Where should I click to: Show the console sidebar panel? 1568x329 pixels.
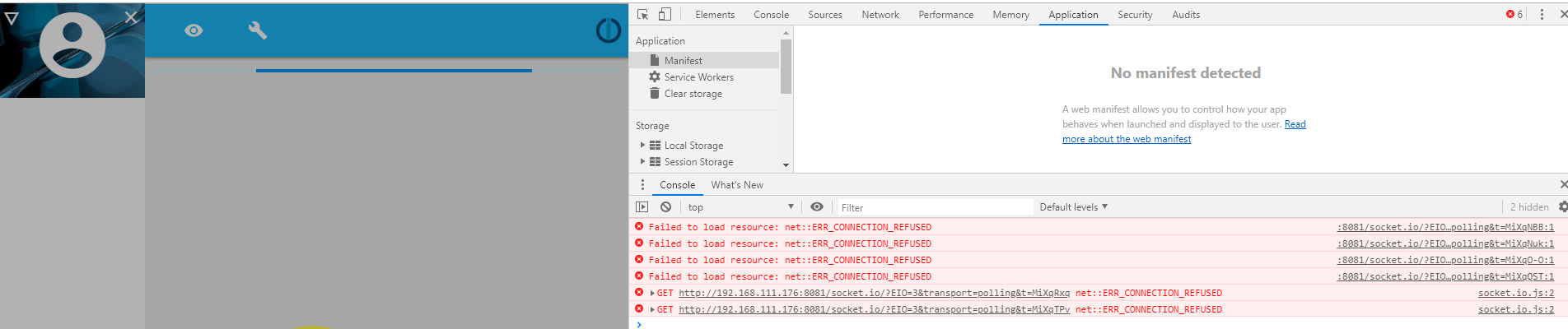point(642,207)
